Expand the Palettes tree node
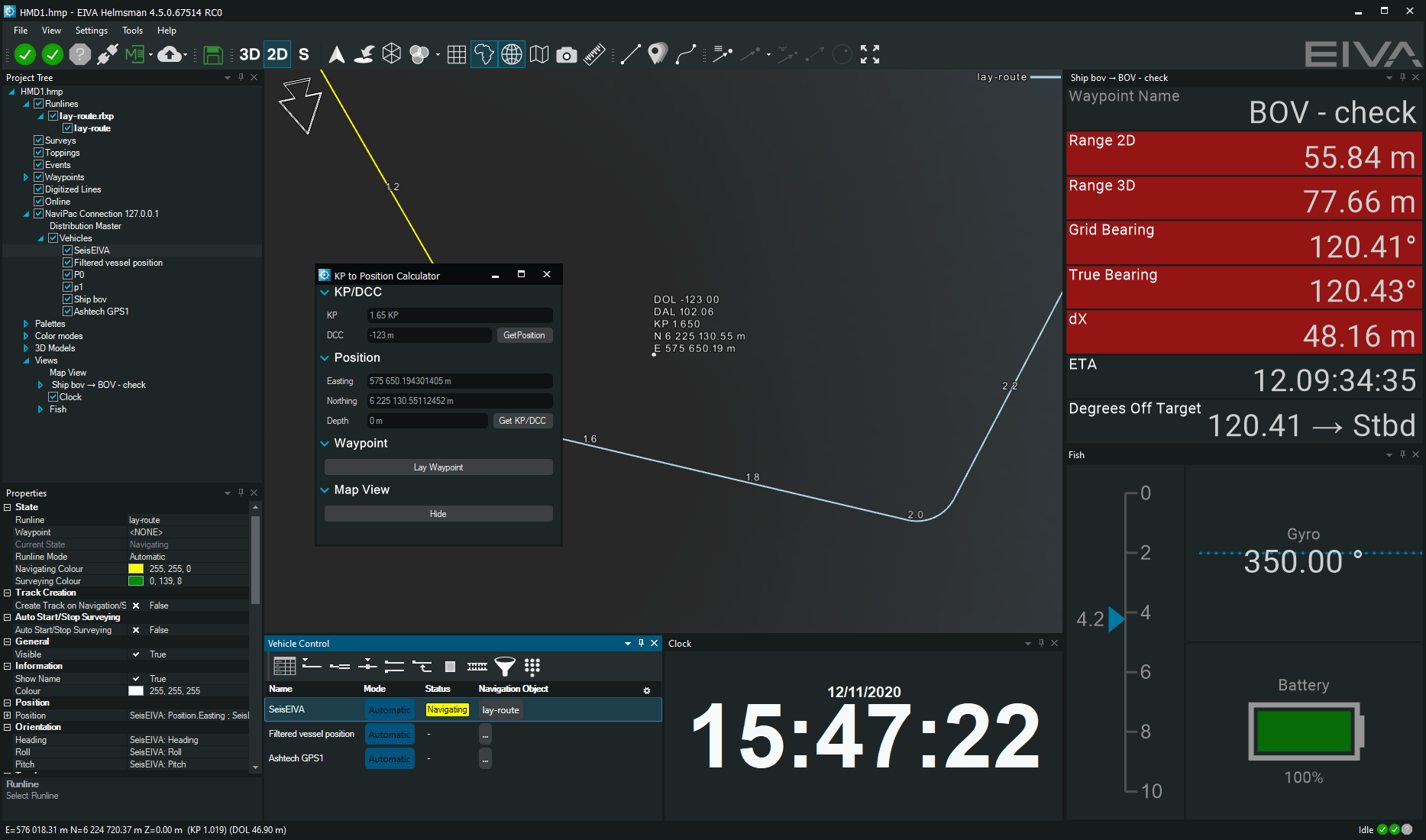1426x840 pixels. (26, 324)
